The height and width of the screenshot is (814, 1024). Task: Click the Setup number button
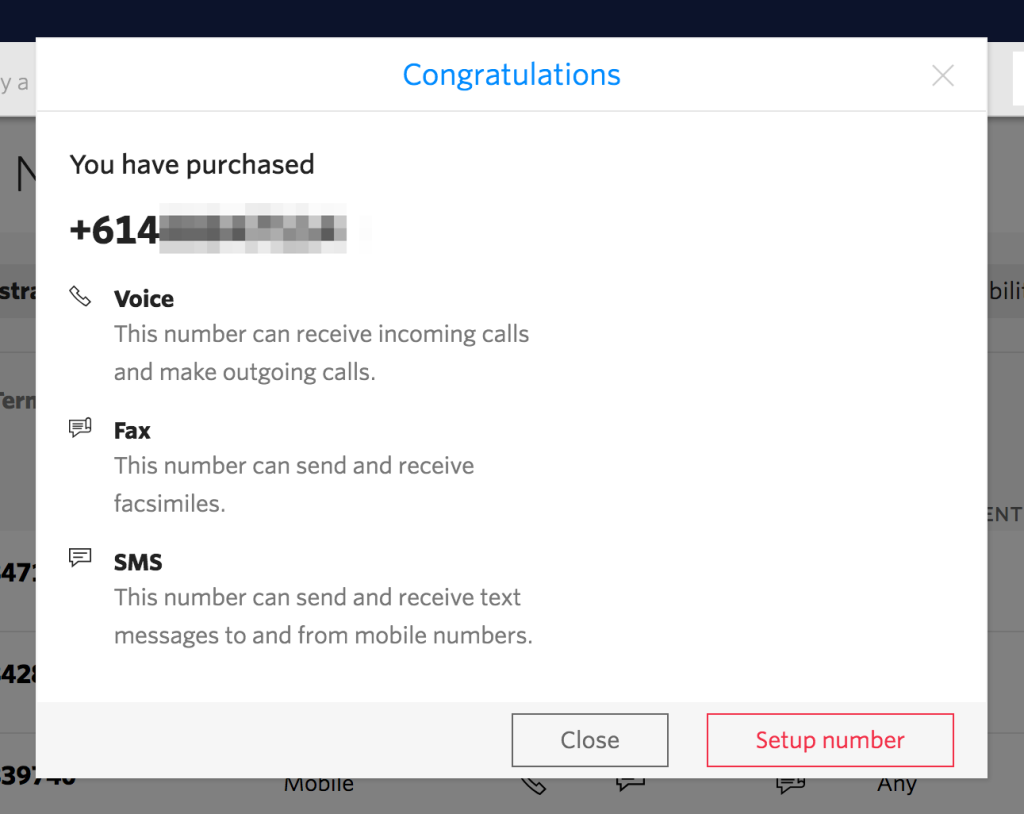tap(830, 740)
